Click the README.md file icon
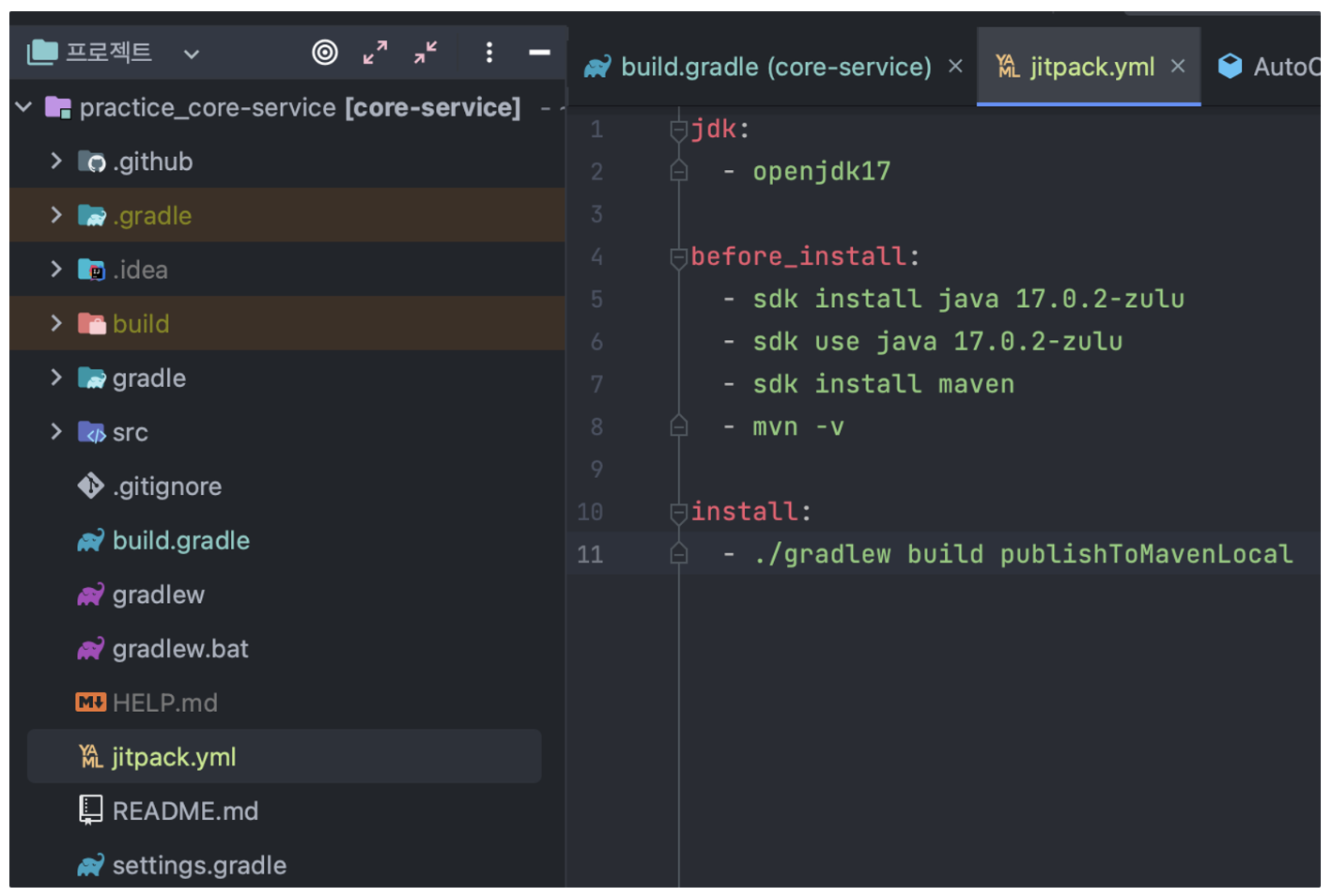The height and width of the screenshot is (896, 1332). [x=90, y=811]
